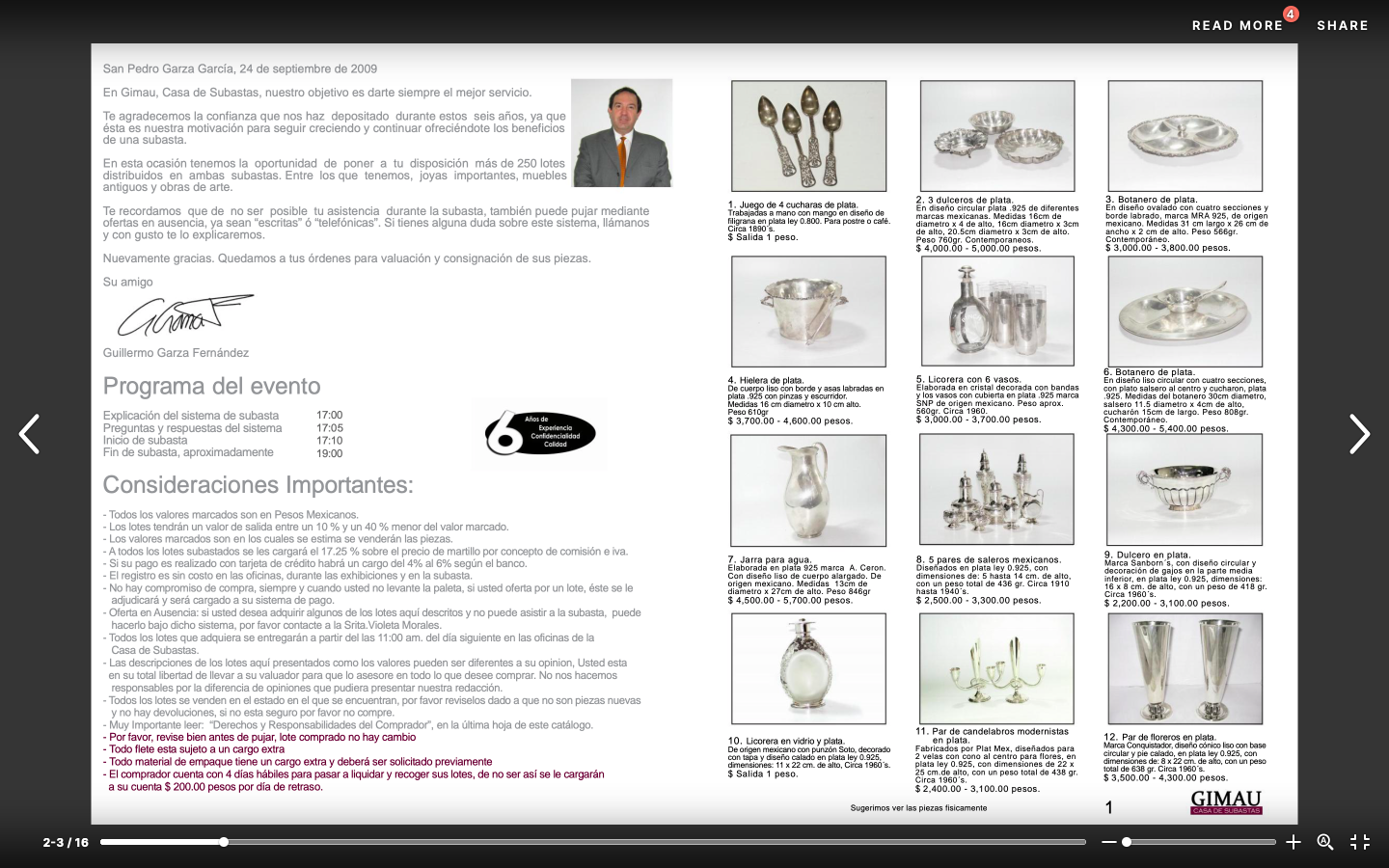
Task: Open notifications via the red 4 badge
Action: coord(1293,14)
